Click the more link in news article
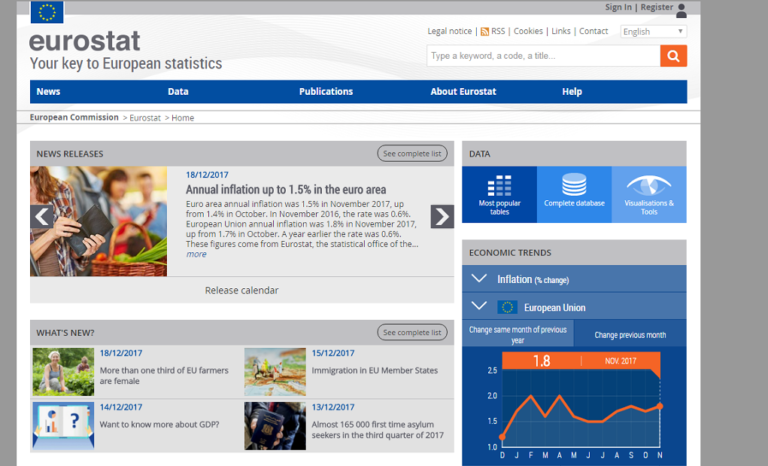The width and height of the screenshot is (768, 466). tap(196, 254)
